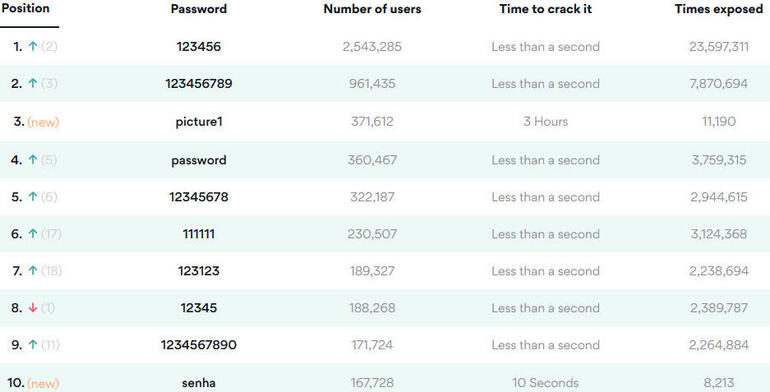Click the up arrow beside position 7
770x392 pixels.
[x=33, y=271]
